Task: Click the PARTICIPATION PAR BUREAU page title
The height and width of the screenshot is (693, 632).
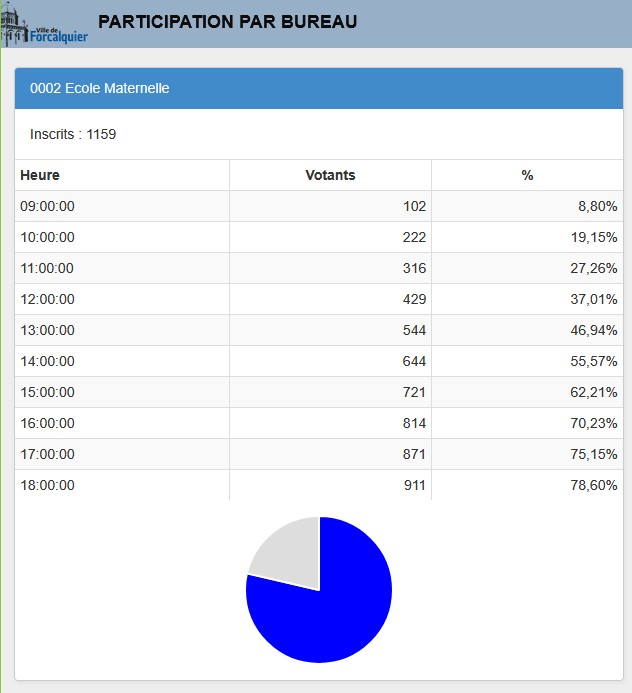Action: point(227,22)
